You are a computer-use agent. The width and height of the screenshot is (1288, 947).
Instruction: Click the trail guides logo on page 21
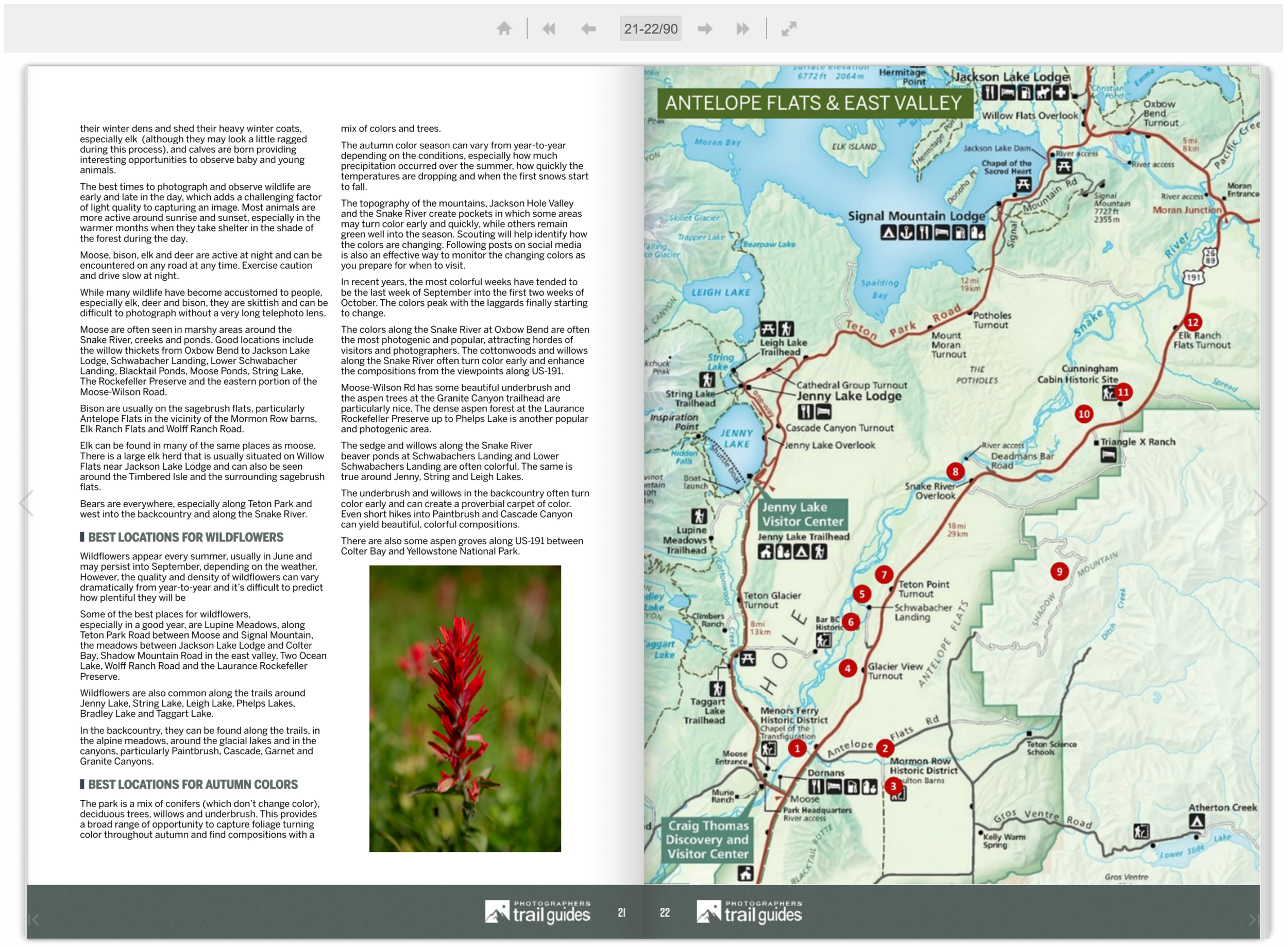[x=537, y=911]
